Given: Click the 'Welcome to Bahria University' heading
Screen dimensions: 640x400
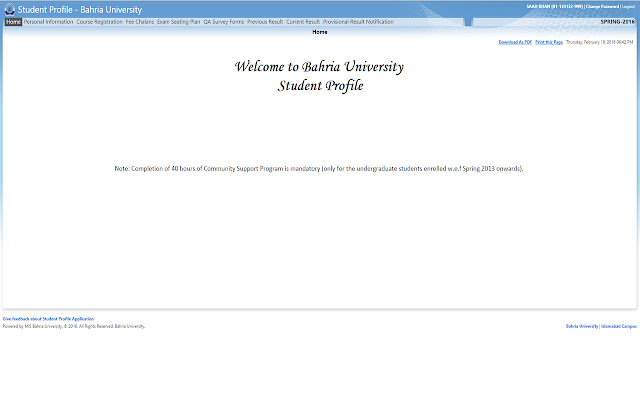Looking at the screenshot, I should 320,67.
